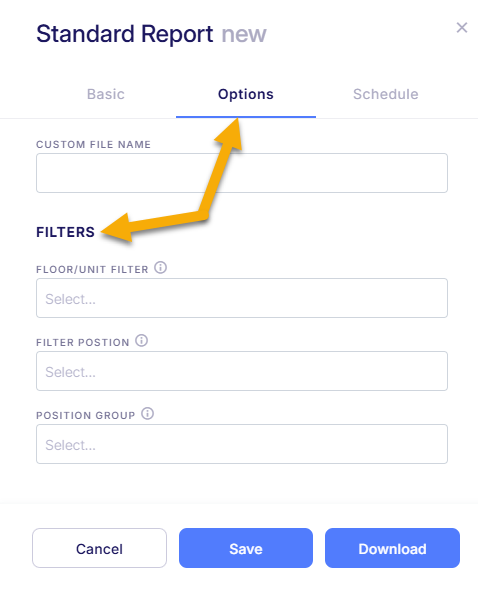Click the FILTERS section heading

[65, 232]
